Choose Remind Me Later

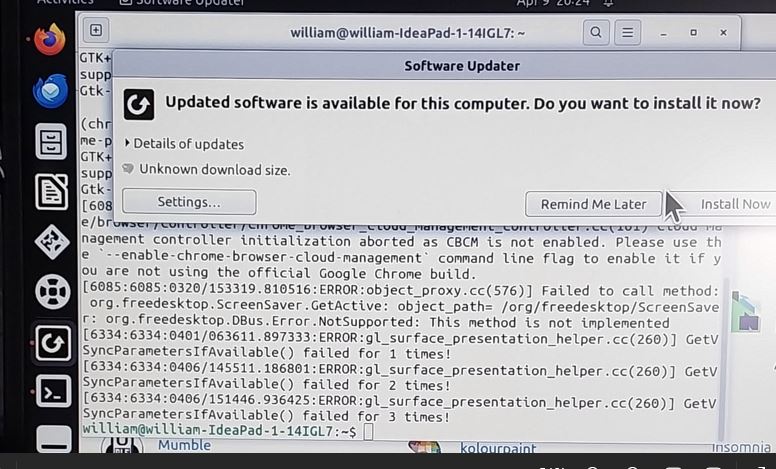(x=593, y=204)
